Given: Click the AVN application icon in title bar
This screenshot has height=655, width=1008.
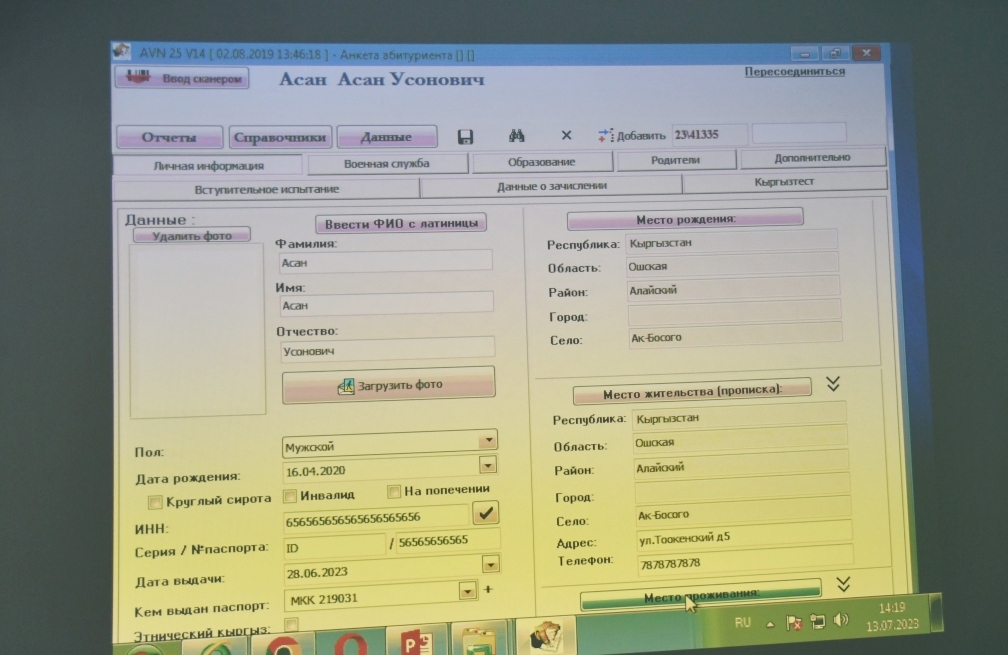Looking at the screenshot, I should point(122,51).
